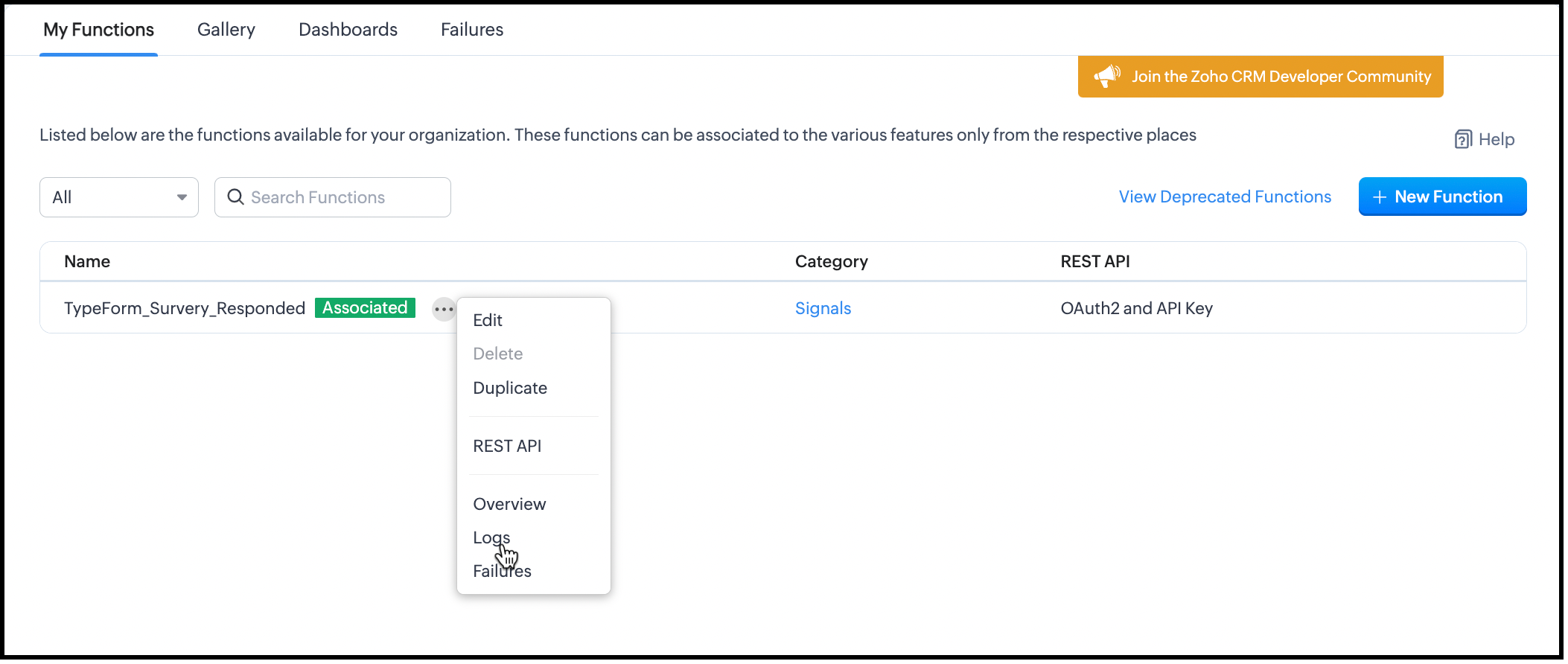This screenshot has height=664, width=1568.
Task: Open the Dashboards tab
Action: click(348, 30)
